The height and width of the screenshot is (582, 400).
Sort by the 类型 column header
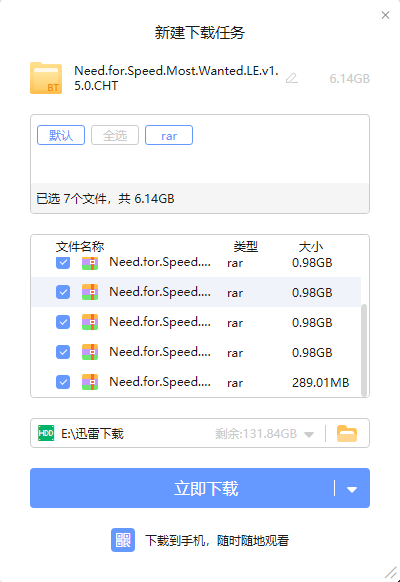coord(246,246)
